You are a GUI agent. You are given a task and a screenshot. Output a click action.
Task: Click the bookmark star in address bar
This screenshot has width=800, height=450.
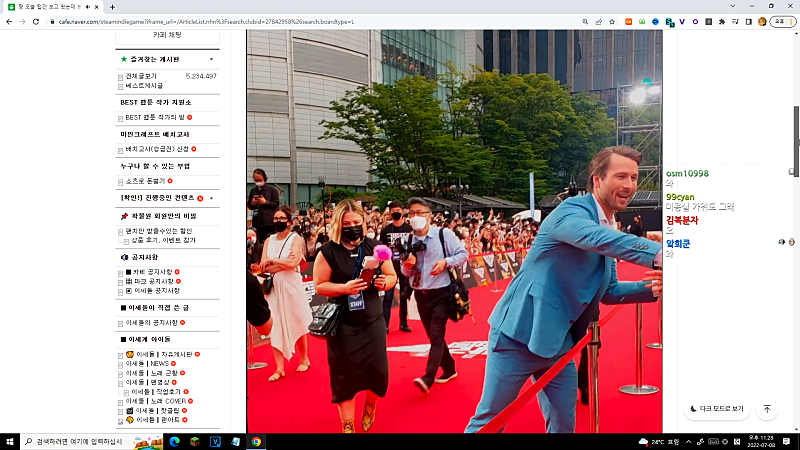612,21
